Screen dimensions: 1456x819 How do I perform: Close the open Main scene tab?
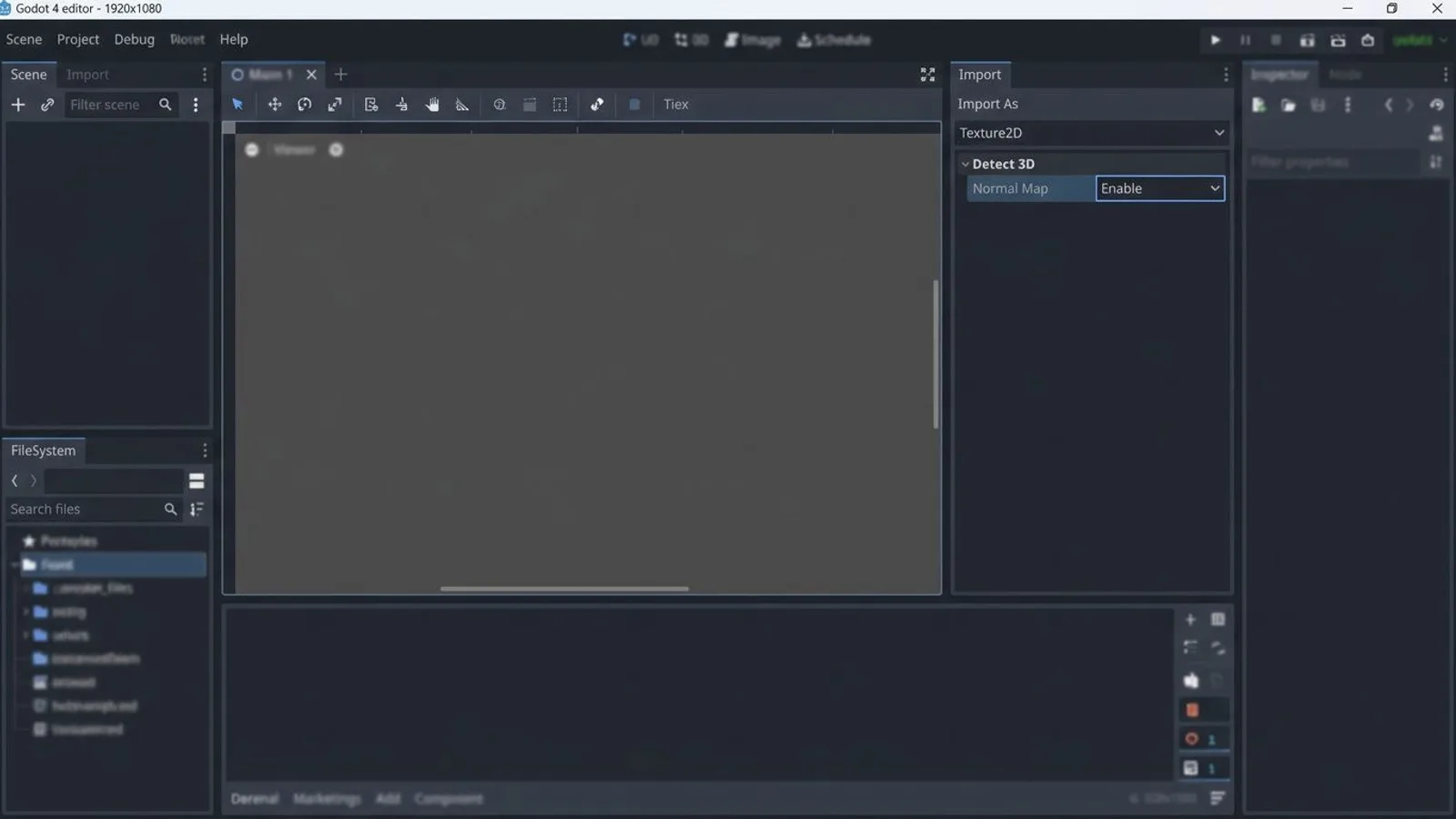(x=311, y=75)
